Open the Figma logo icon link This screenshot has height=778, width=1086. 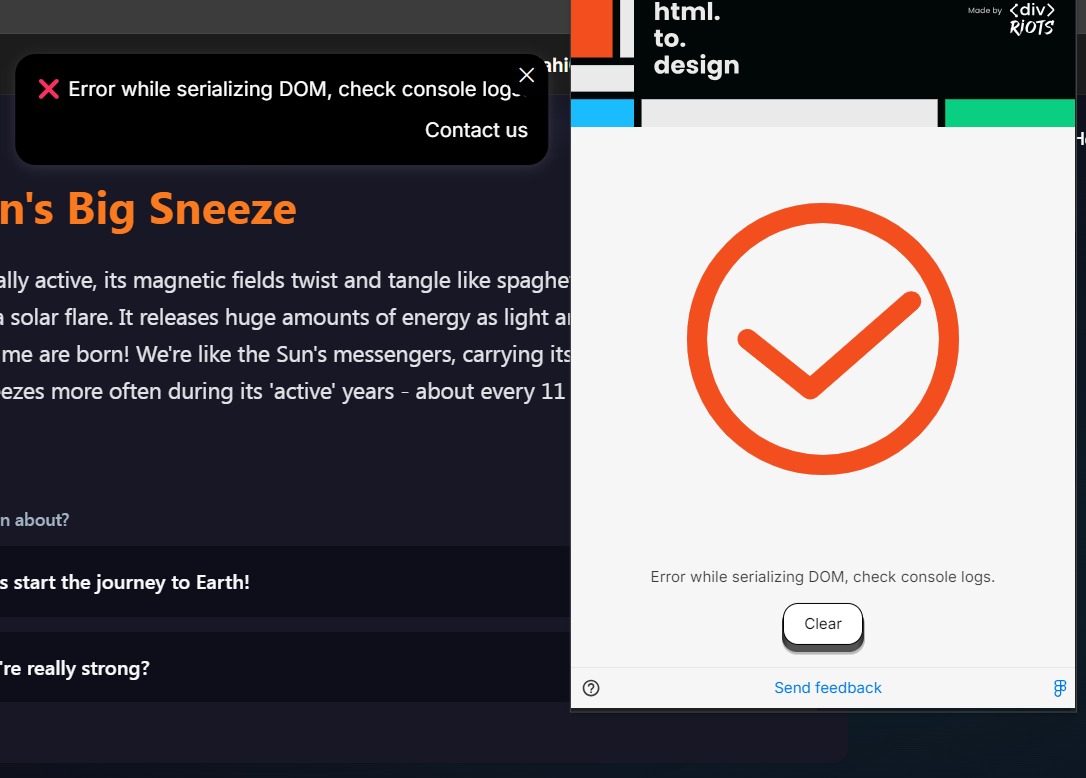(1059, 688)
